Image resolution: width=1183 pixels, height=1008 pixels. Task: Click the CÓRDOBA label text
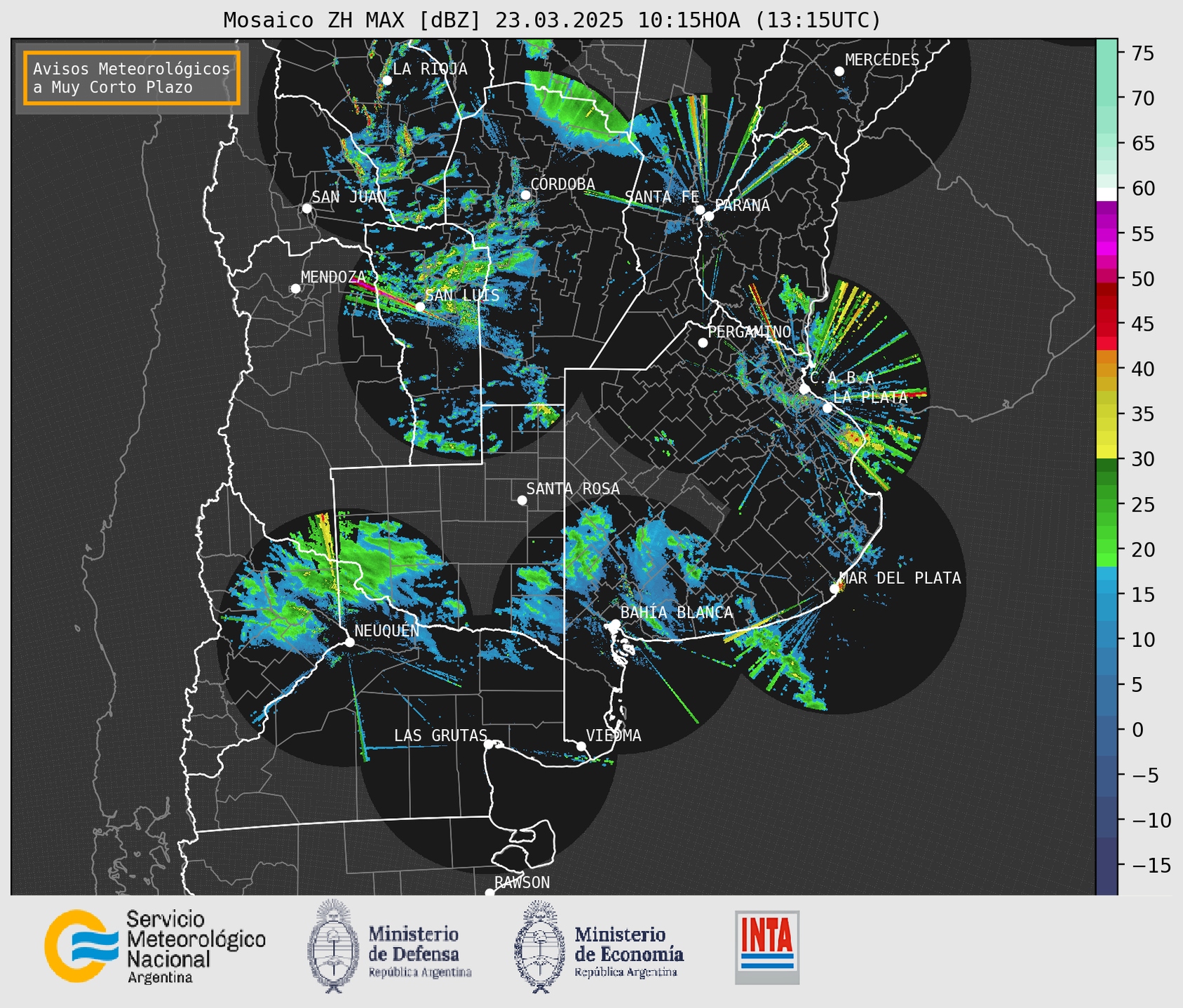[x=562, y=184]
